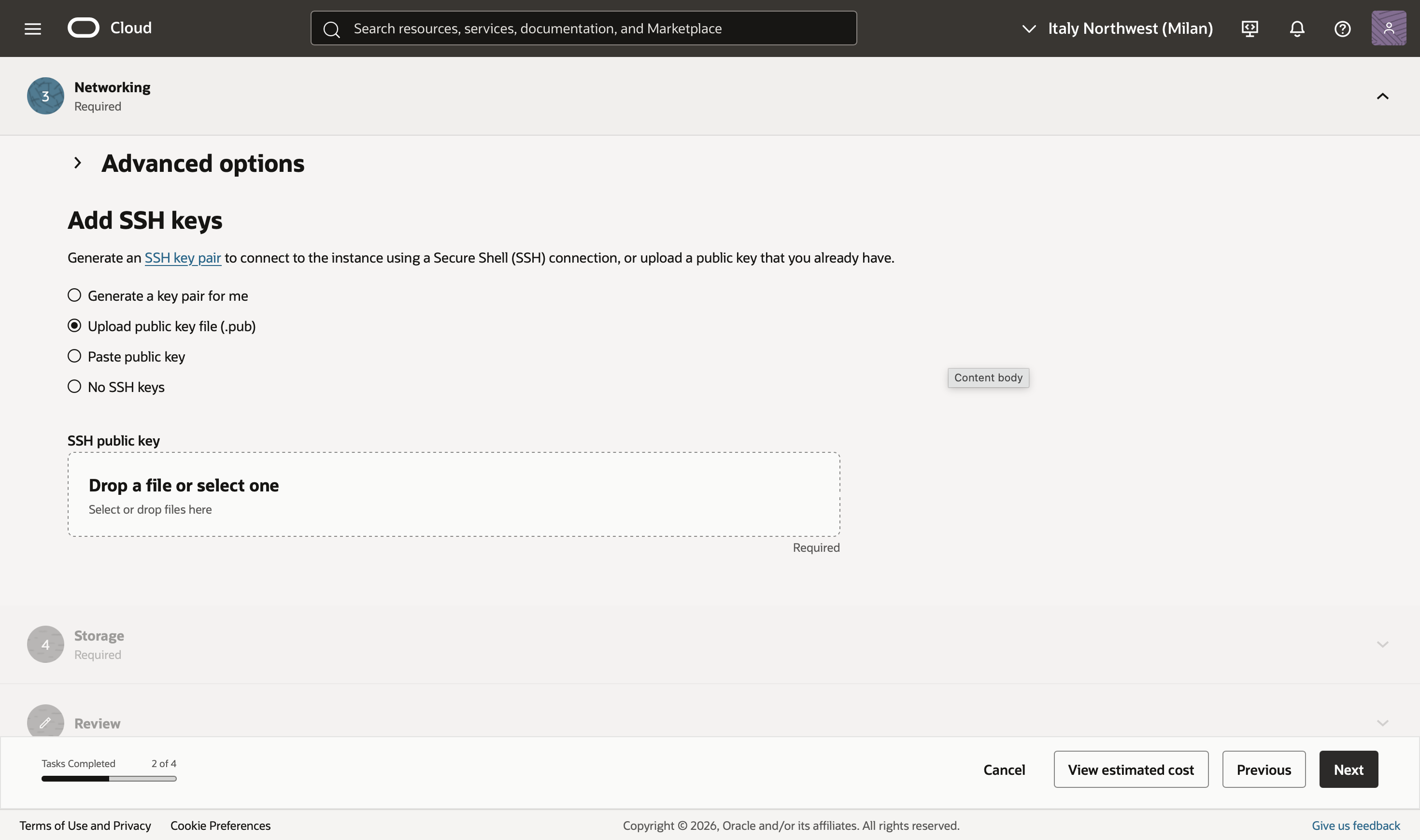
Task: Open the user profile avatar
Action: point(1388,28)
